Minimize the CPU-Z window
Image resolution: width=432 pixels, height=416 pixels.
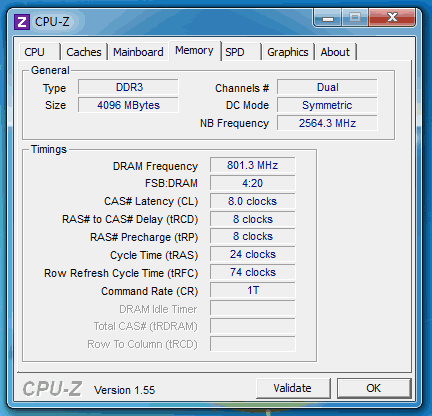coord(328,18)
